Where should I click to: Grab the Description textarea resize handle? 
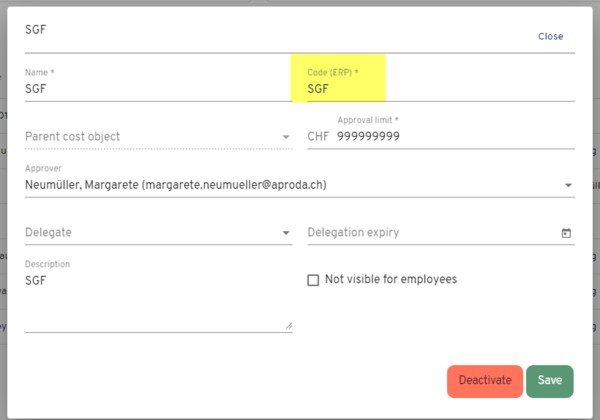click(289, 325)
